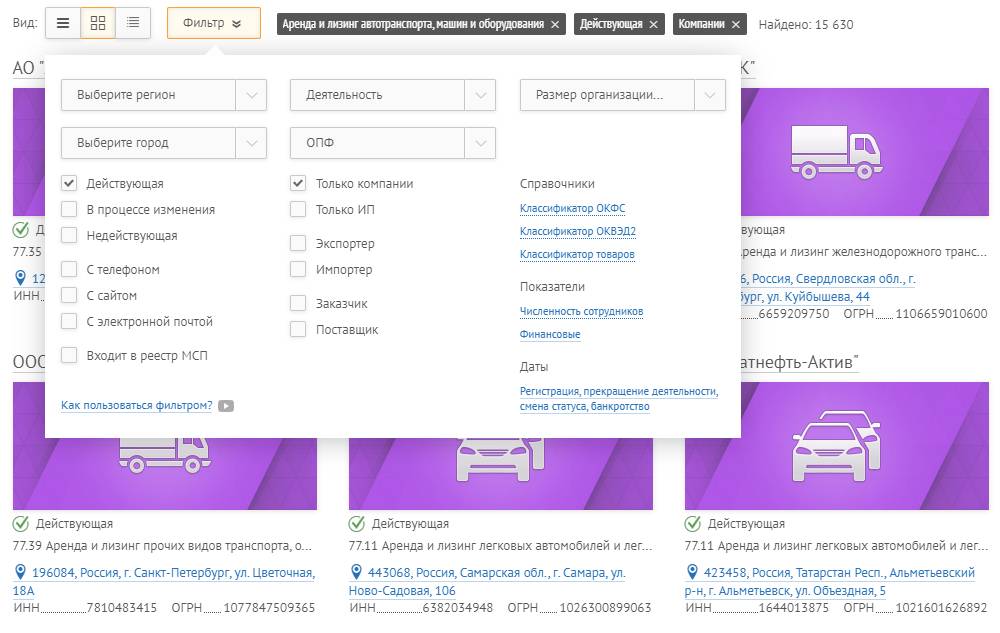This screenshot has width=1000, height=633.
Task: Open 'Размер организации' dropdown
Action: point(622,95)
